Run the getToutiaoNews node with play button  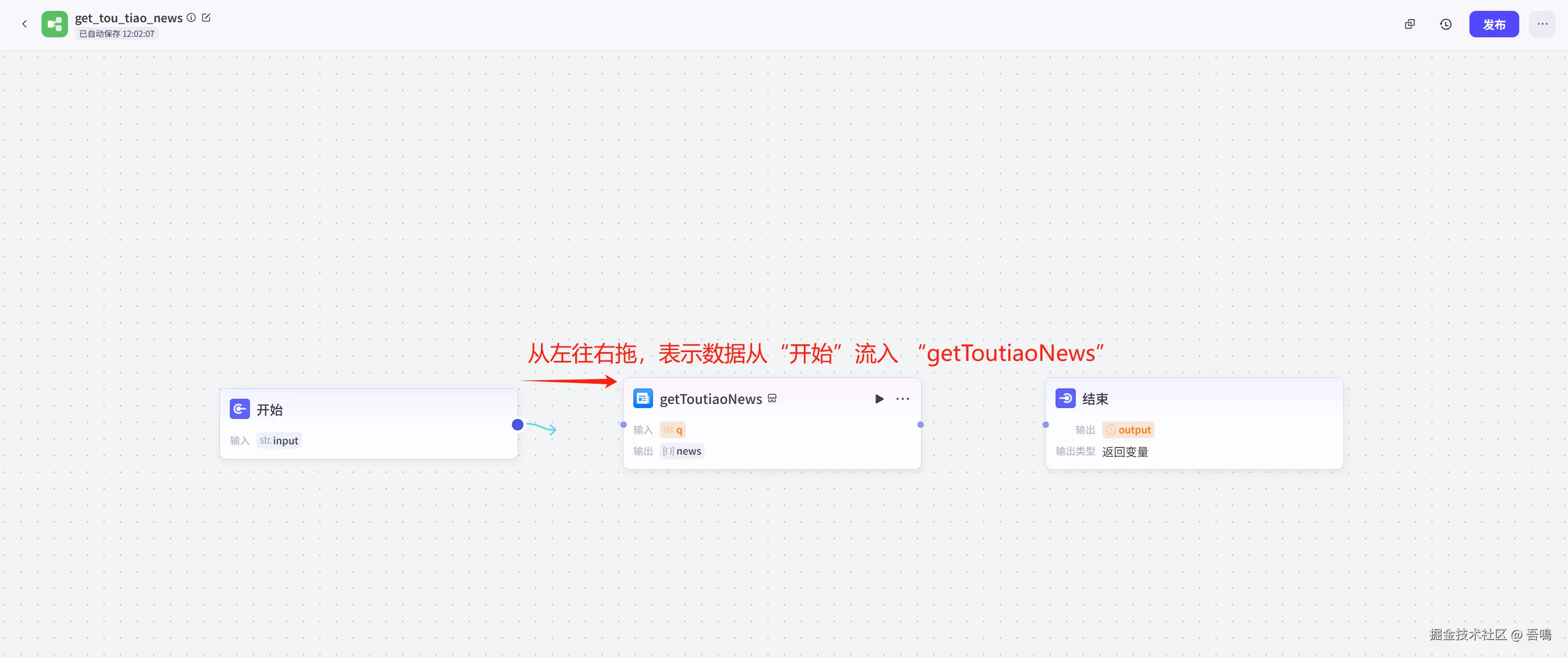click(x=879, y=399)
